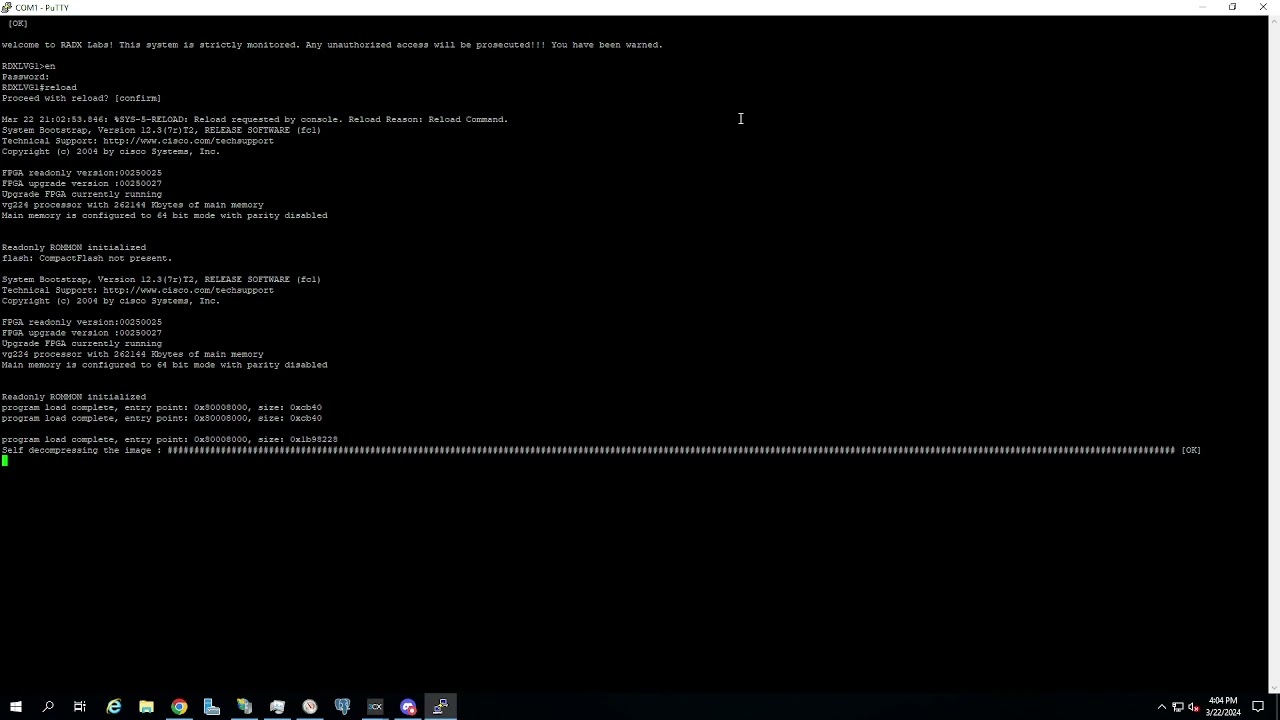This screenshot has height=720, width=1280.
Task: Open the blue server tower taskbar icon
Action: 212,707
